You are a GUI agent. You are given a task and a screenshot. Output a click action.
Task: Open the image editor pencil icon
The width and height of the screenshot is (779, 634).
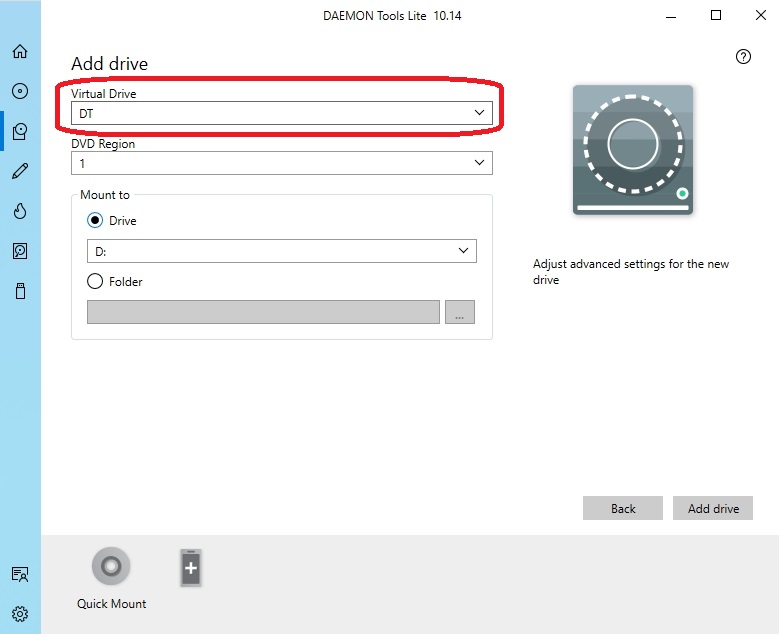[20, 171]
